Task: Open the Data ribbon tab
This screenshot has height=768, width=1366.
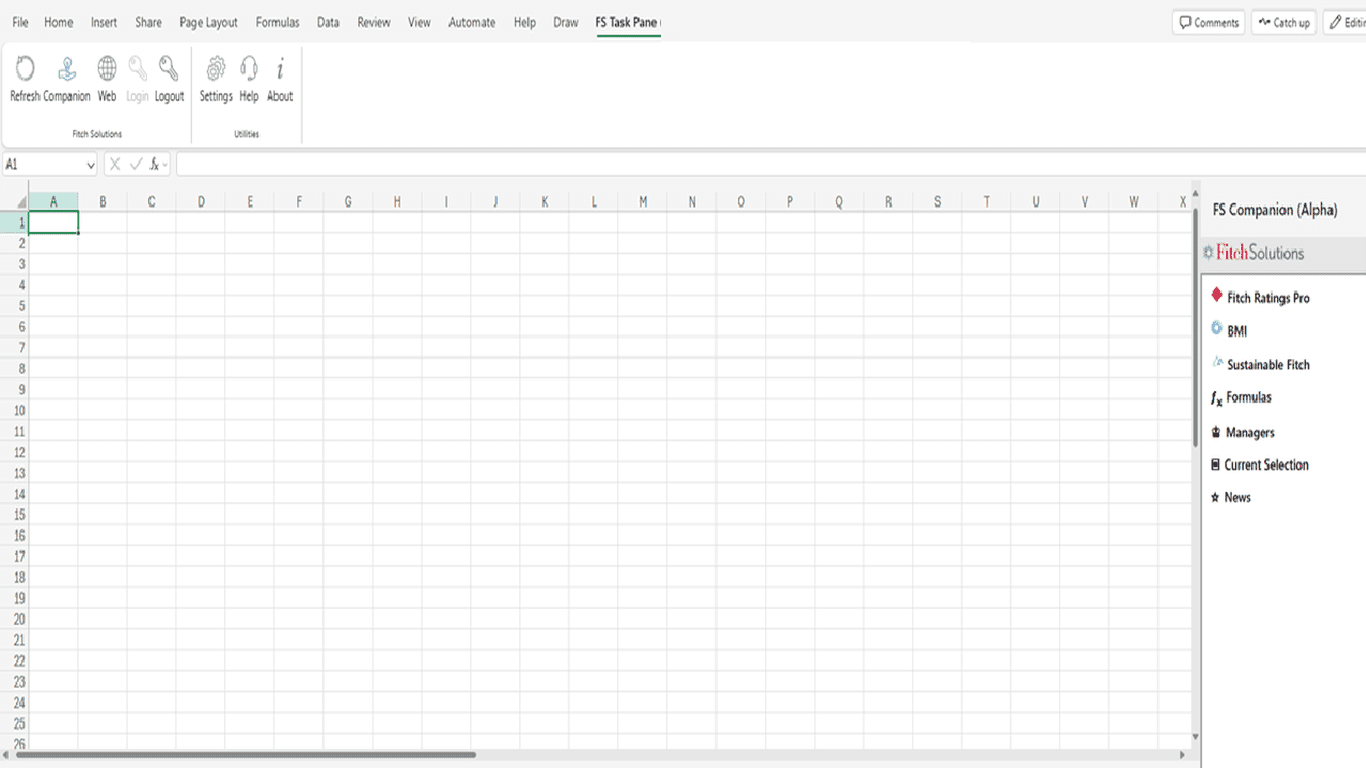Action: click(328, 22)
